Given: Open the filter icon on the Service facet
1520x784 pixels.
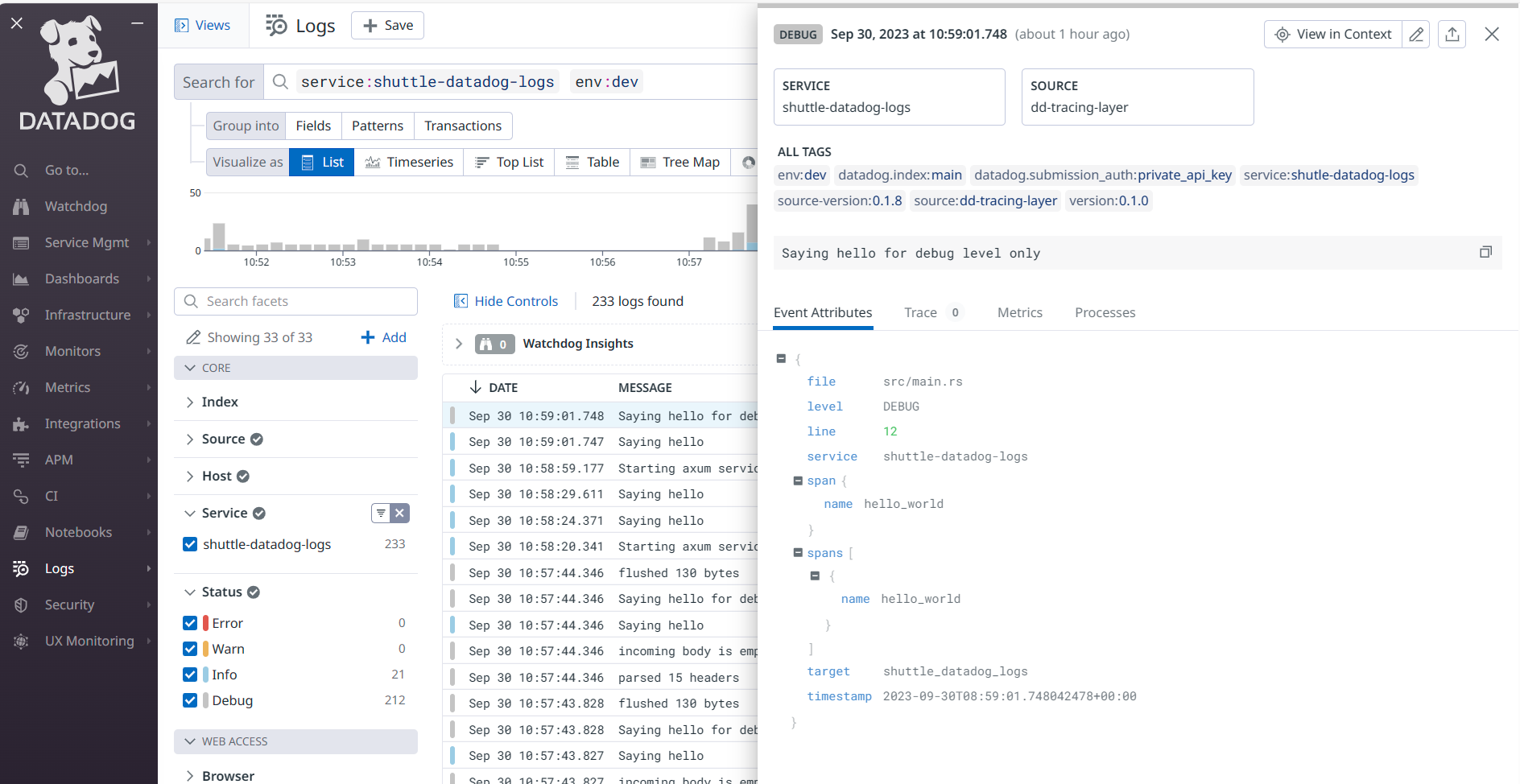Looking at the screenshot, I should click(x=379, y=513).
